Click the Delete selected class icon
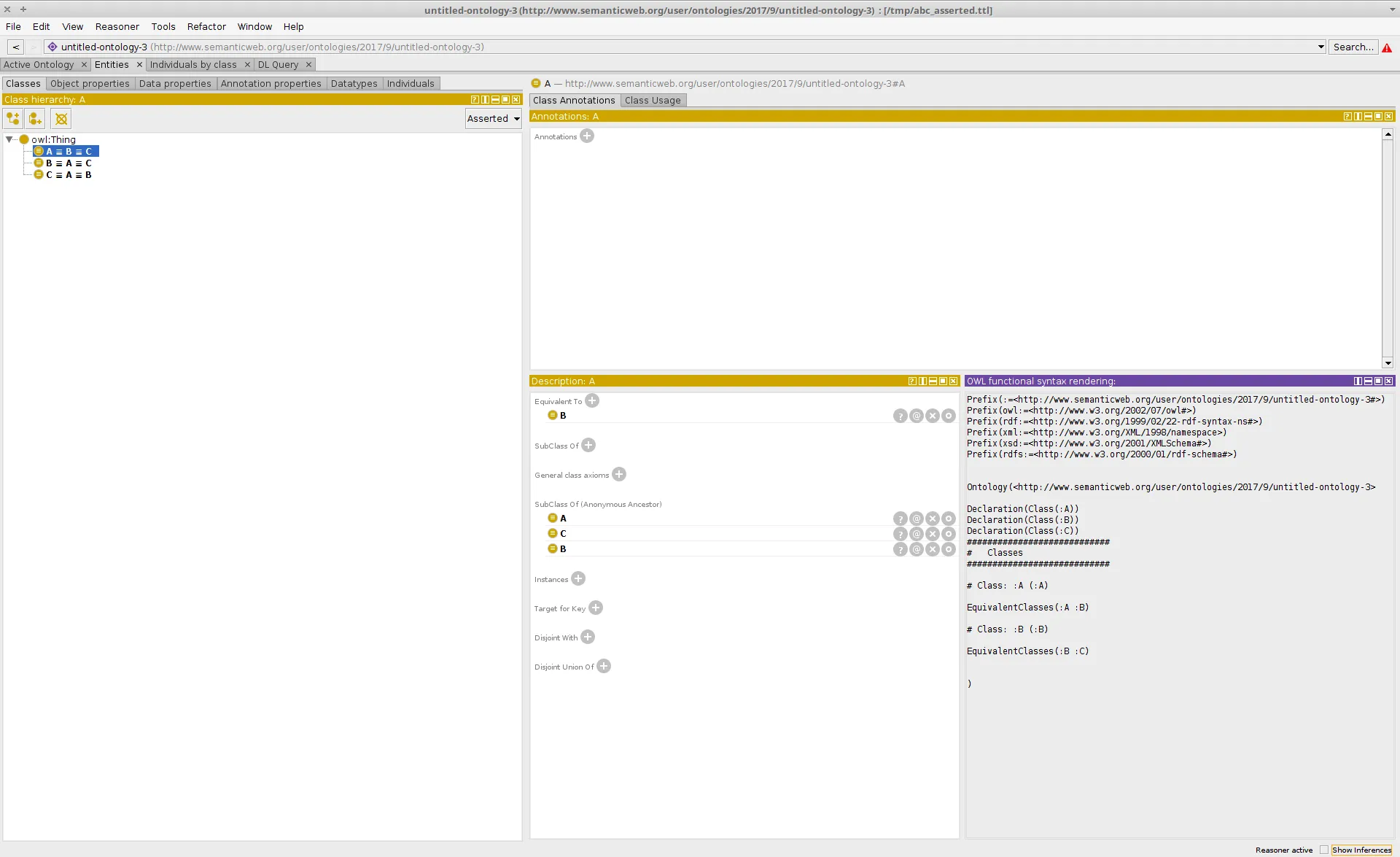This screenshot has width=1400, height=857. coord(61,118)
